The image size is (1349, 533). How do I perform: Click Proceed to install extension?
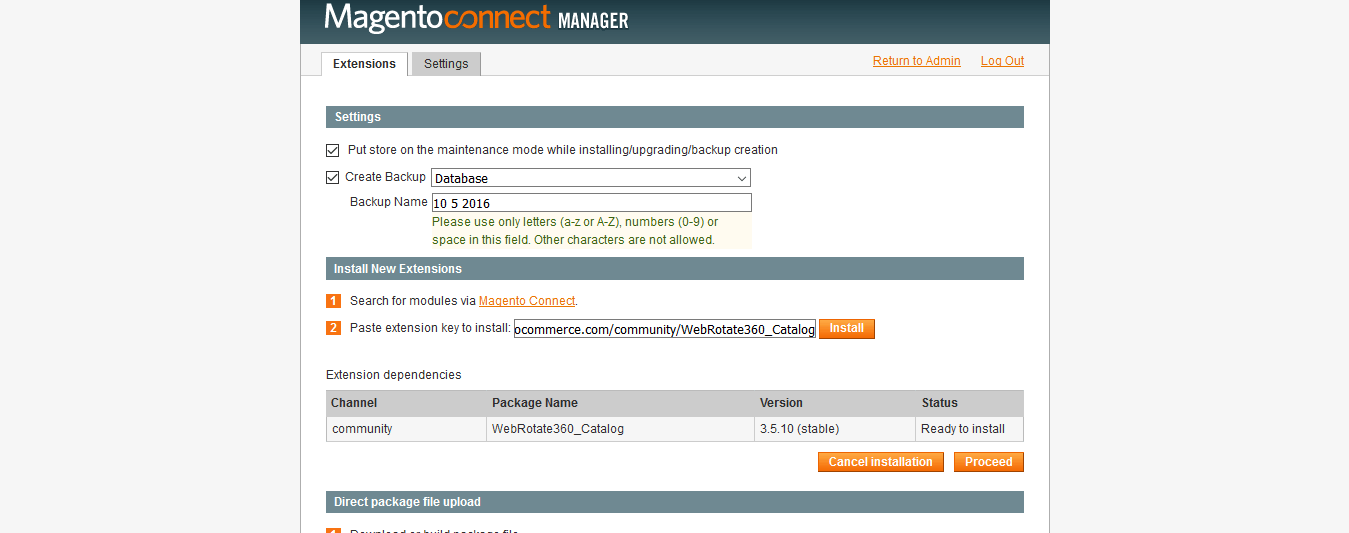(x=988, y=462)
